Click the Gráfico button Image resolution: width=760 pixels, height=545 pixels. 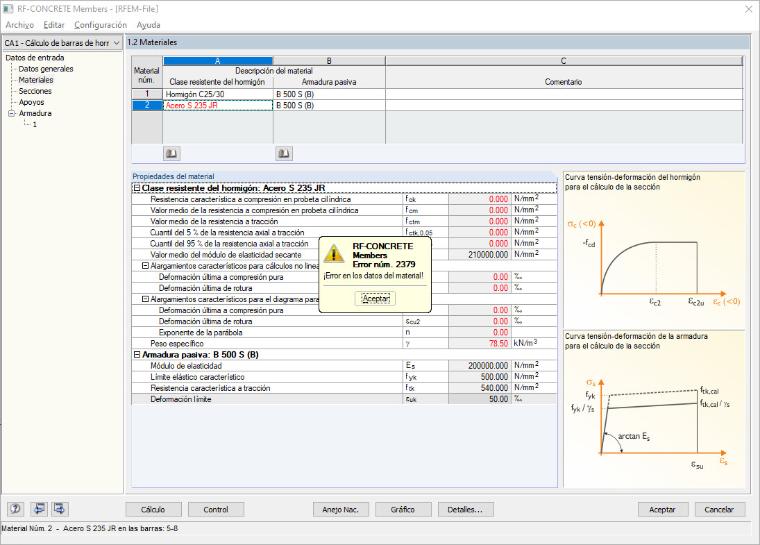[403, 510]
